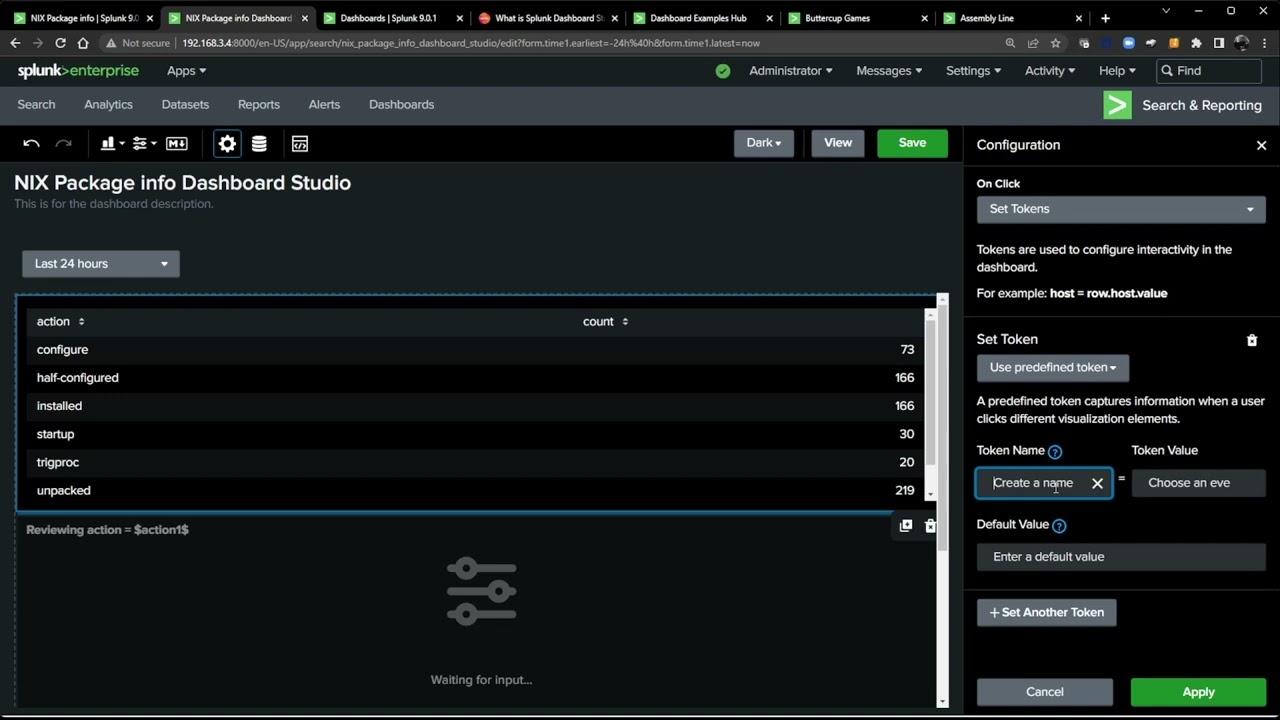Go to the Search nav item
The height and width of the screenshot is (720, 1280).
pos(36,105)
